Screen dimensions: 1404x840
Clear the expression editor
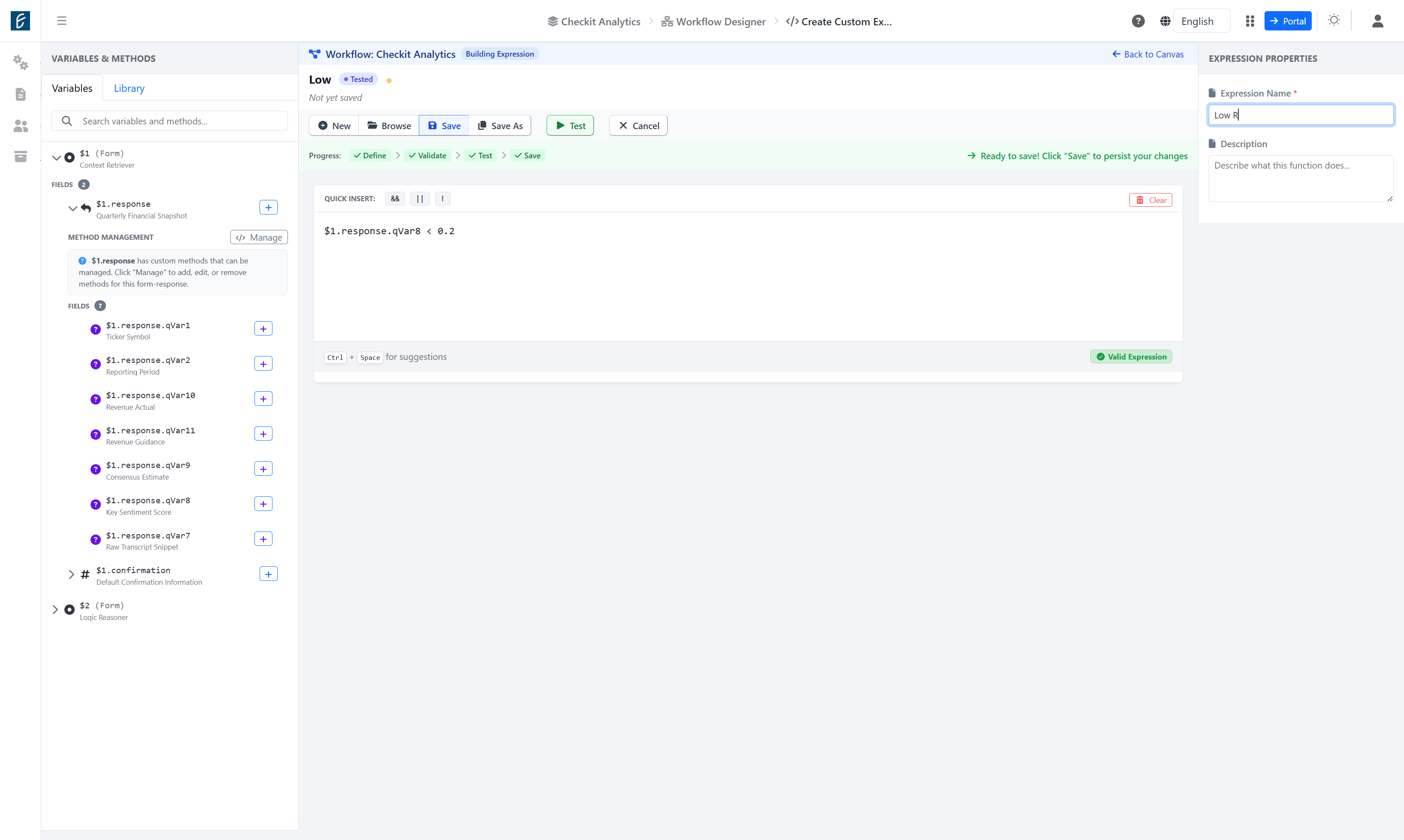tap(1151, 200)
